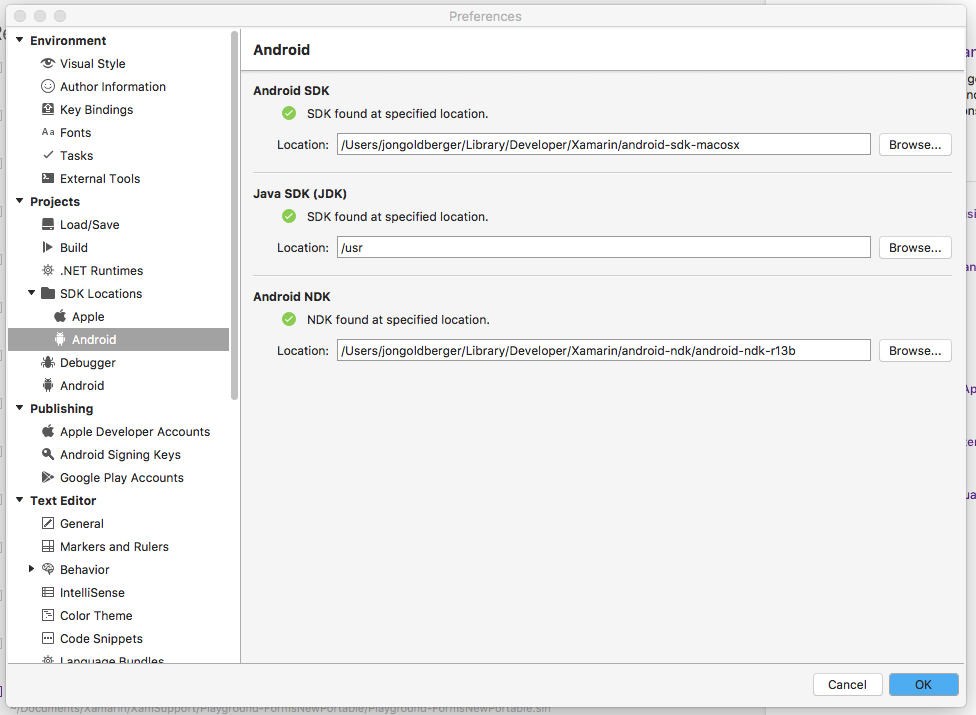This screenshot has height=715, width=976.
Task: Click the Tasks checkmark icon
Action: click(48, 154)
